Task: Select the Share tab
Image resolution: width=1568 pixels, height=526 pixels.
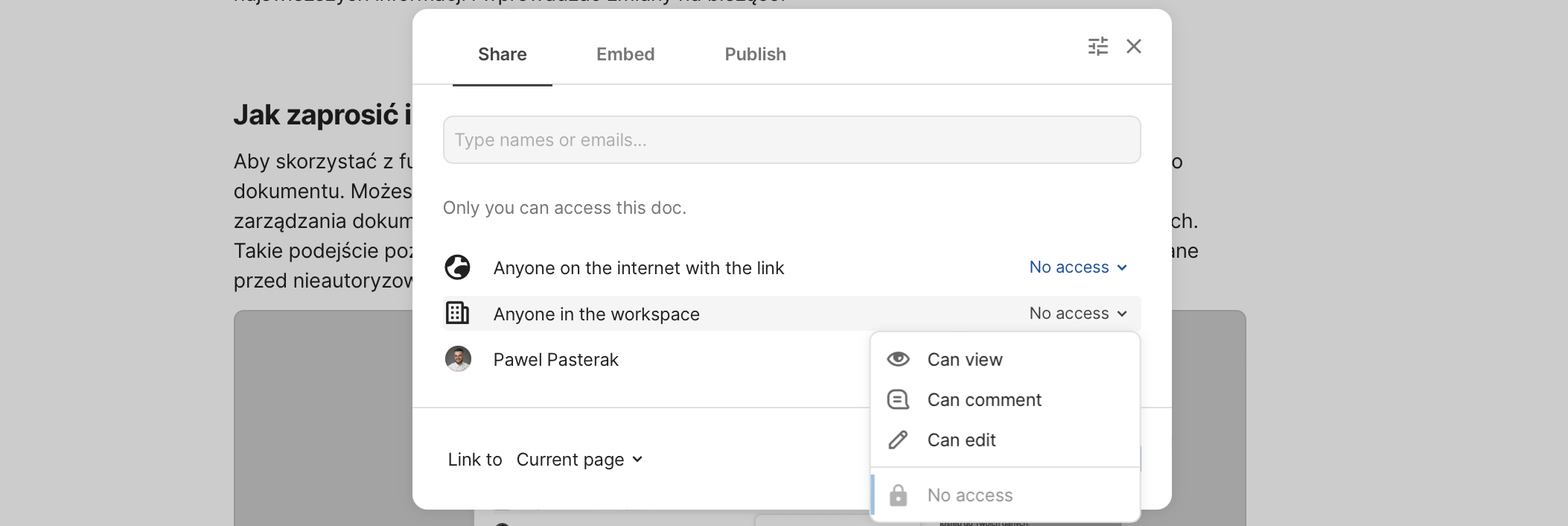Action: (x=502, y=54)
